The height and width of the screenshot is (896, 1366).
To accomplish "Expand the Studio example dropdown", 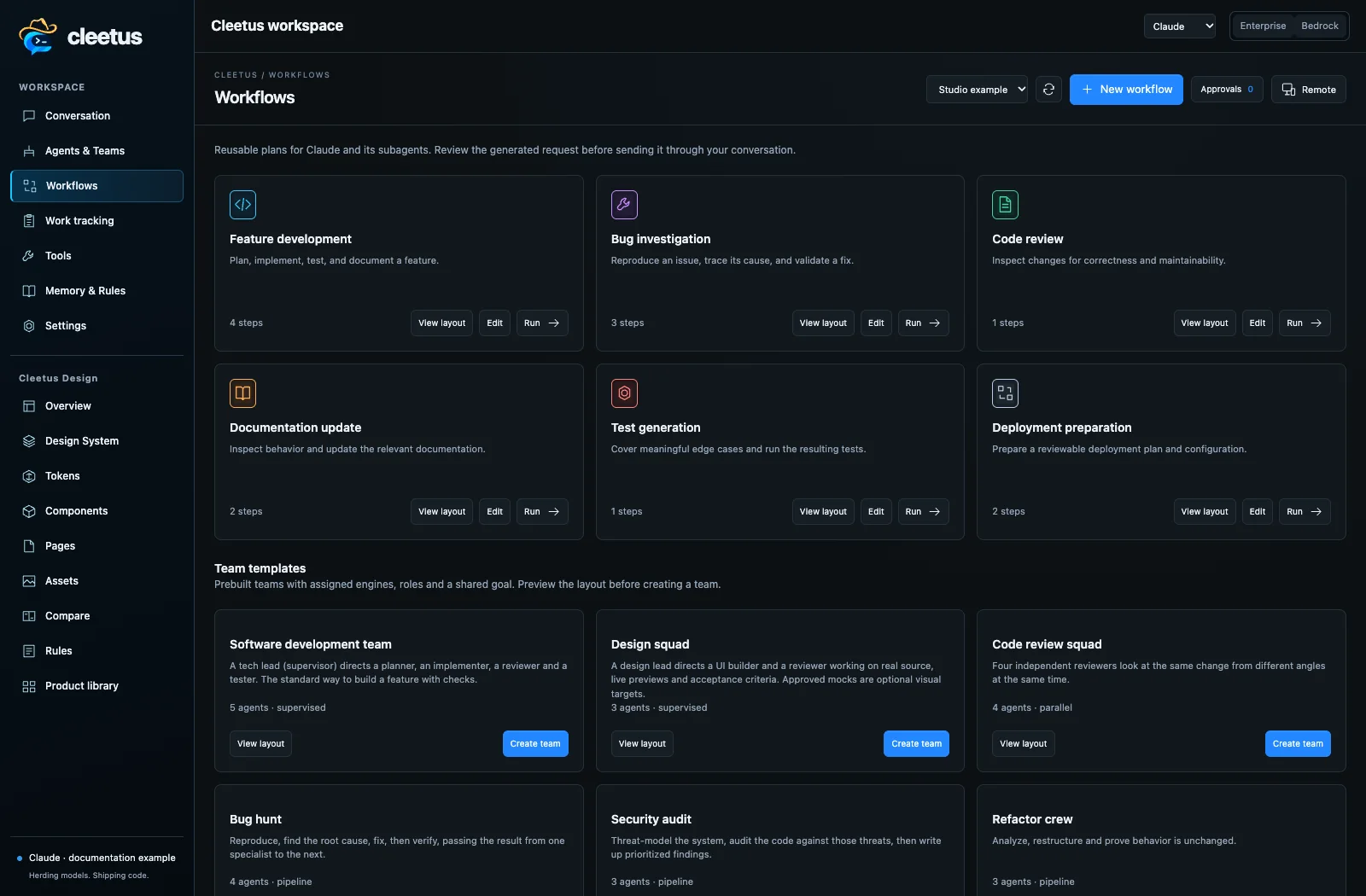I will click(x=977, y=90).
